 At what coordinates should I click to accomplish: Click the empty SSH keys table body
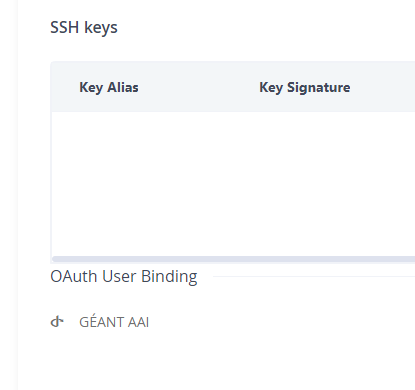233,184
